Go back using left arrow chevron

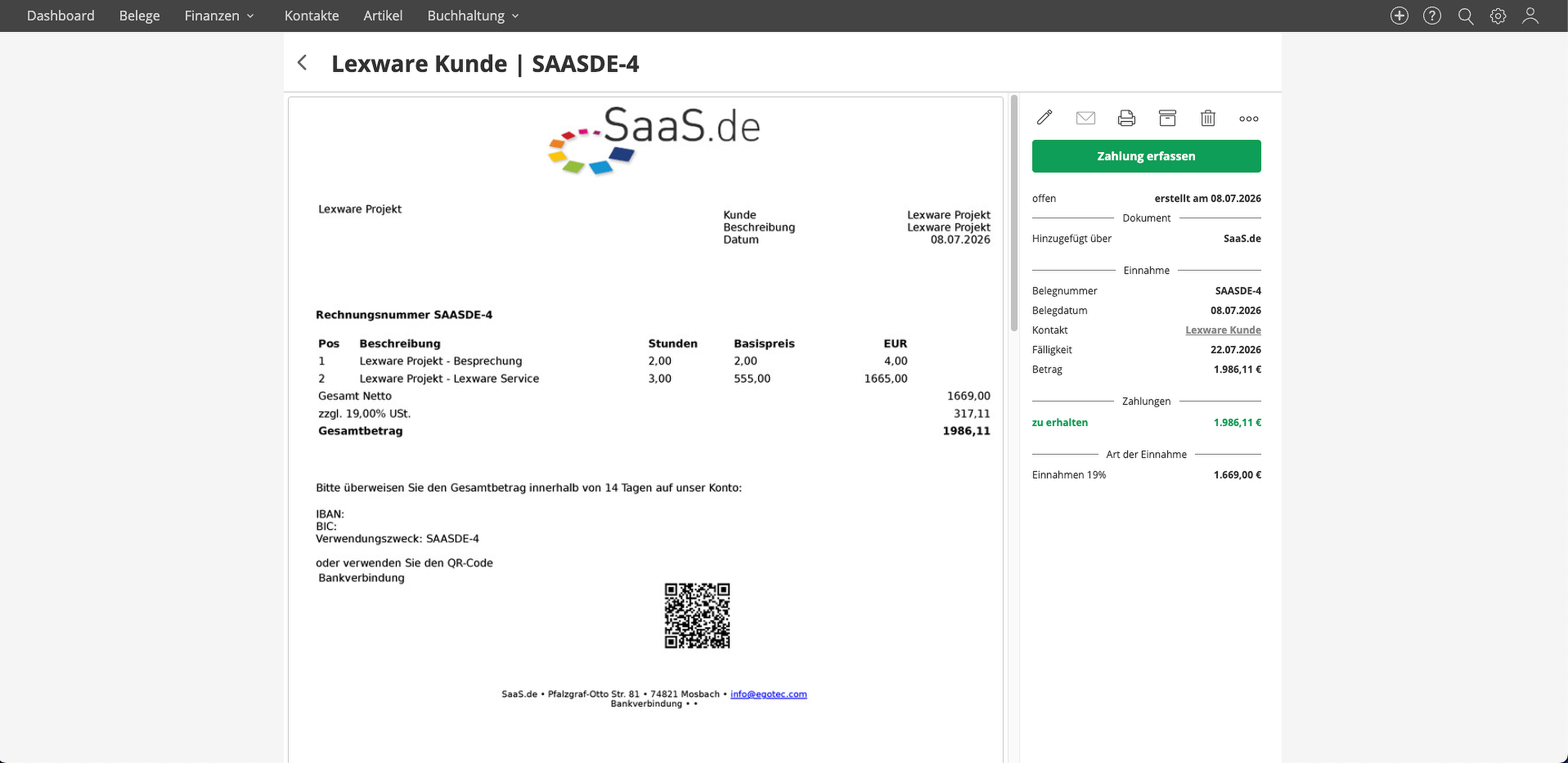302,63
